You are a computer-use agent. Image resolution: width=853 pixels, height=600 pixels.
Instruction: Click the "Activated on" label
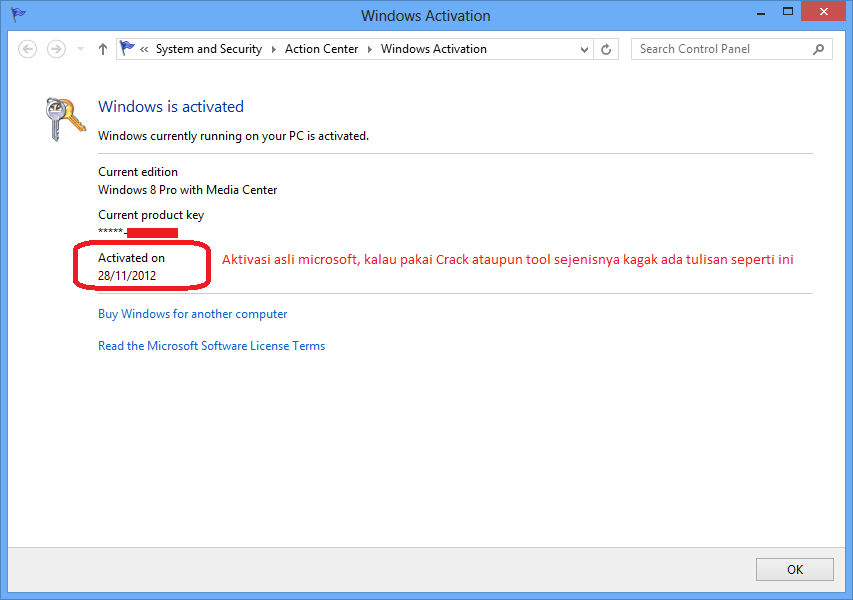[131, 258]
